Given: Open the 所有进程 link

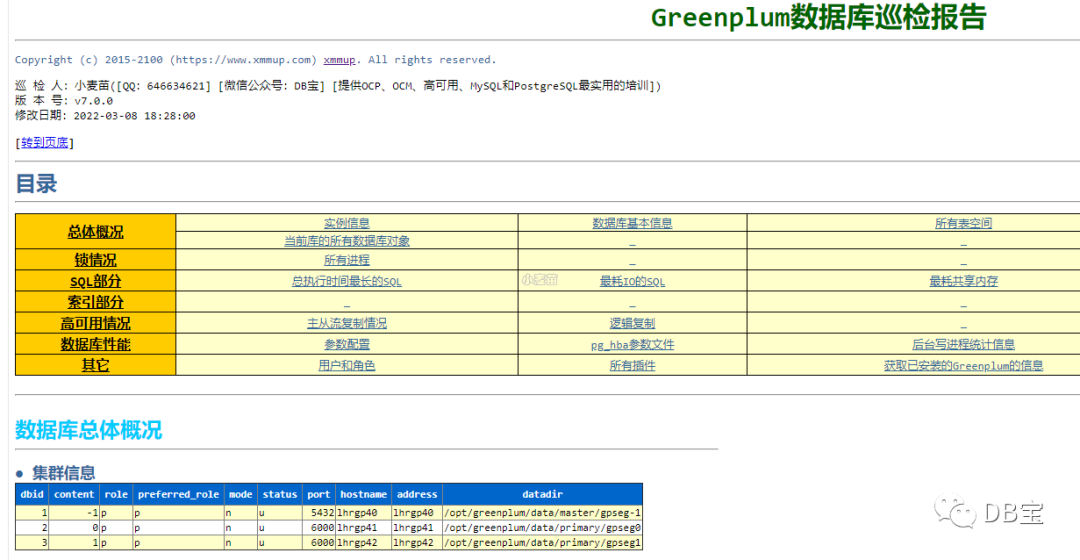Looking at the screenshot, I should (346, 260).
